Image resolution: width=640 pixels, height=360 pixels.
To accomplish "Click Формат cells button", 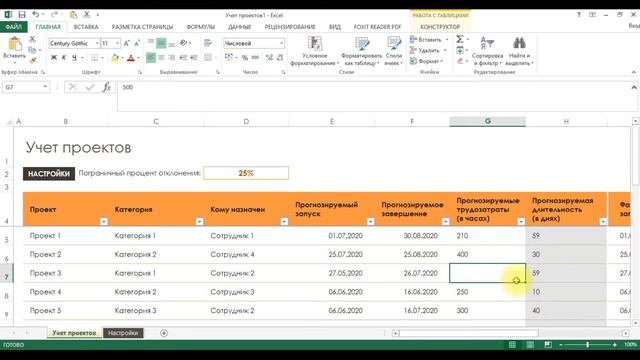I will (427, 61).
